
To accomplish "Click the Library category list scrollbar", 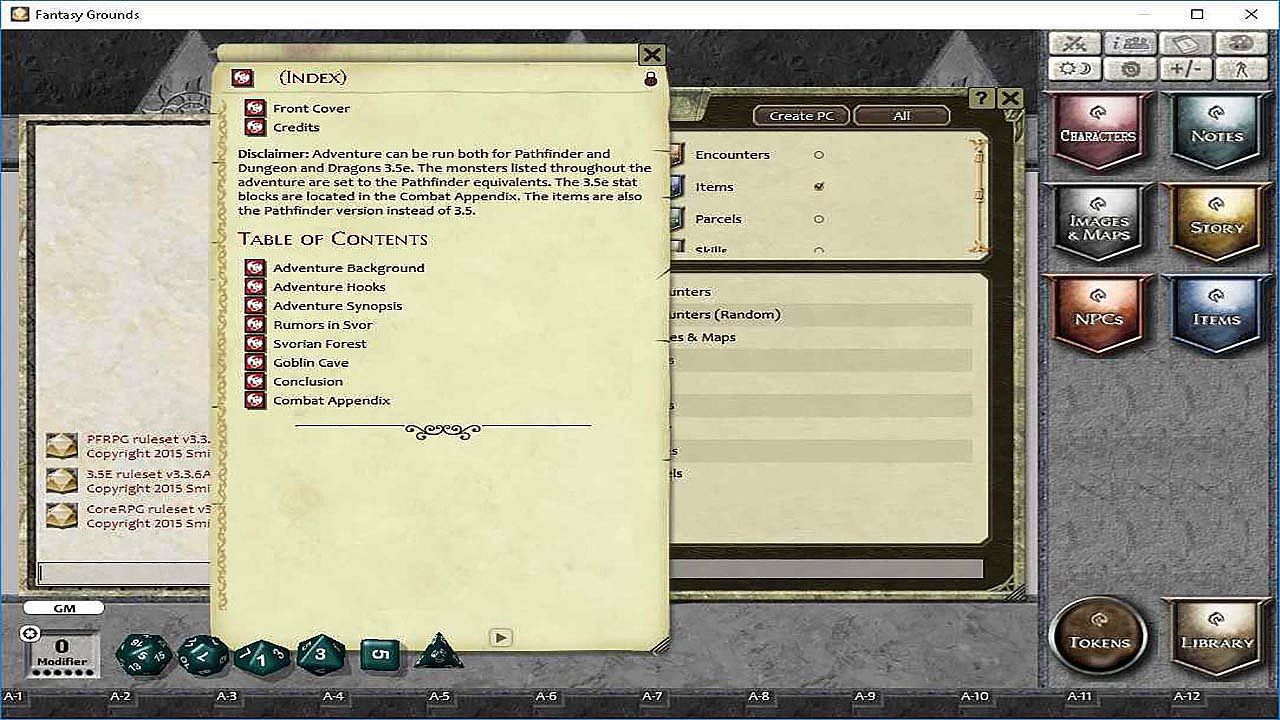I will tap(978, 196).
